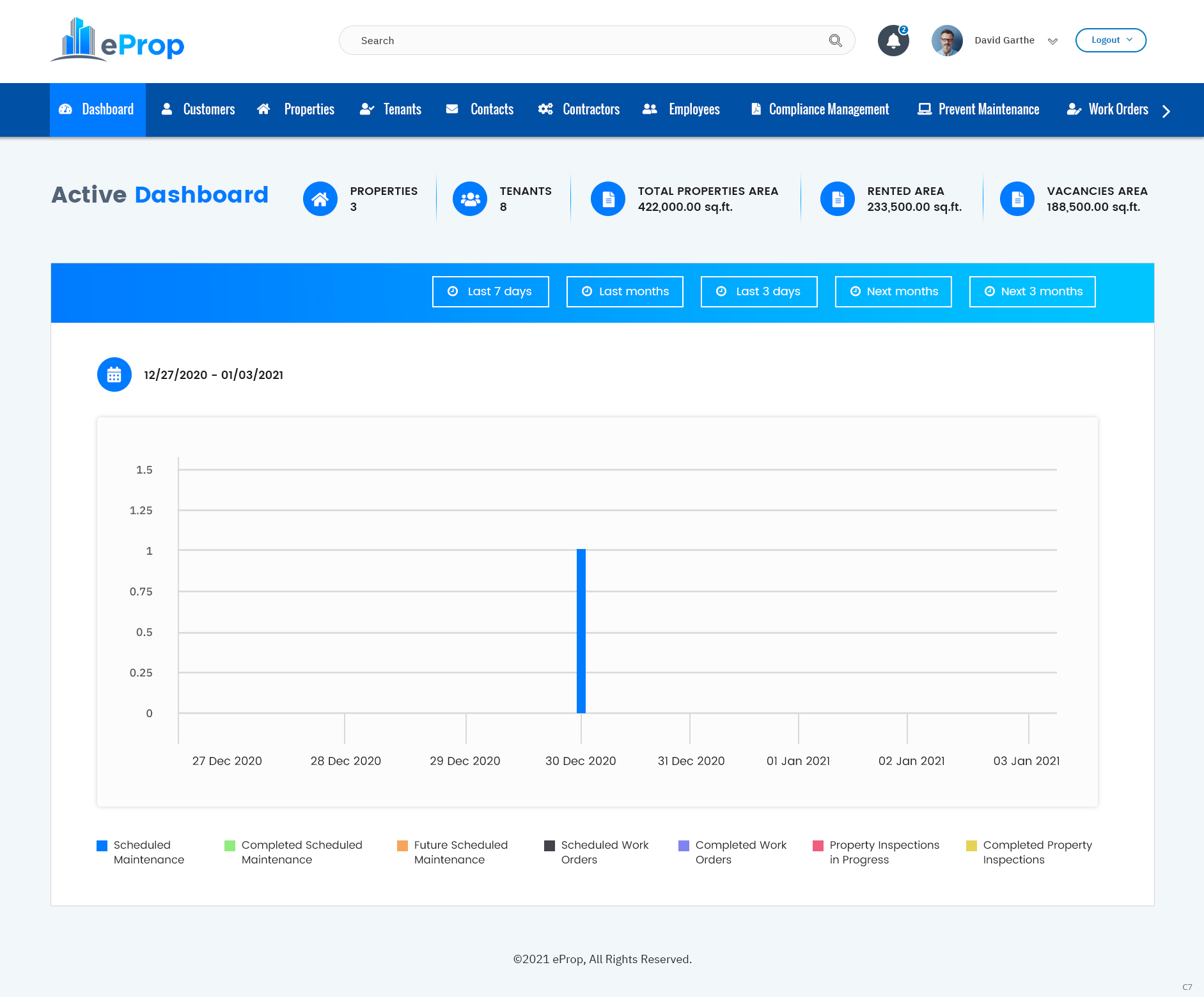Click the Future Scheduled Maintenance orange swatch
1204x997 pixels.
click(x=403, y=846)
